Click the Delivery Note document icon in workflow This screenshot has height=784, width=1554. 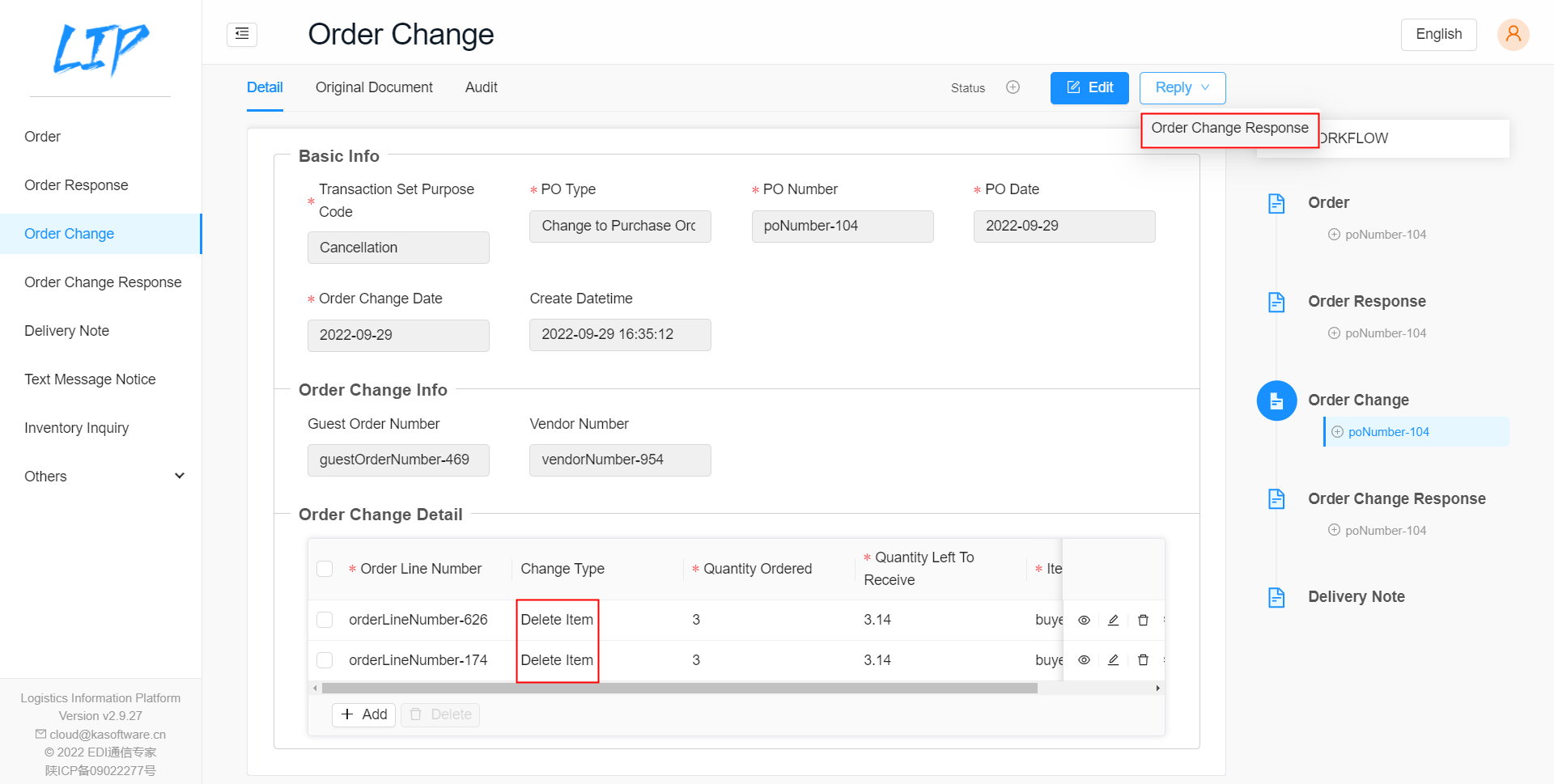(x=1276, y=597)
